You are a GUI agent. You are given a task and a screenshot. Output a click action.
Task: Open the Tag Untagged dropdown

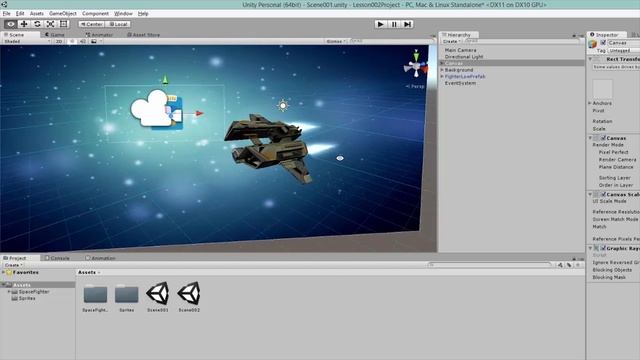[624, 51]
